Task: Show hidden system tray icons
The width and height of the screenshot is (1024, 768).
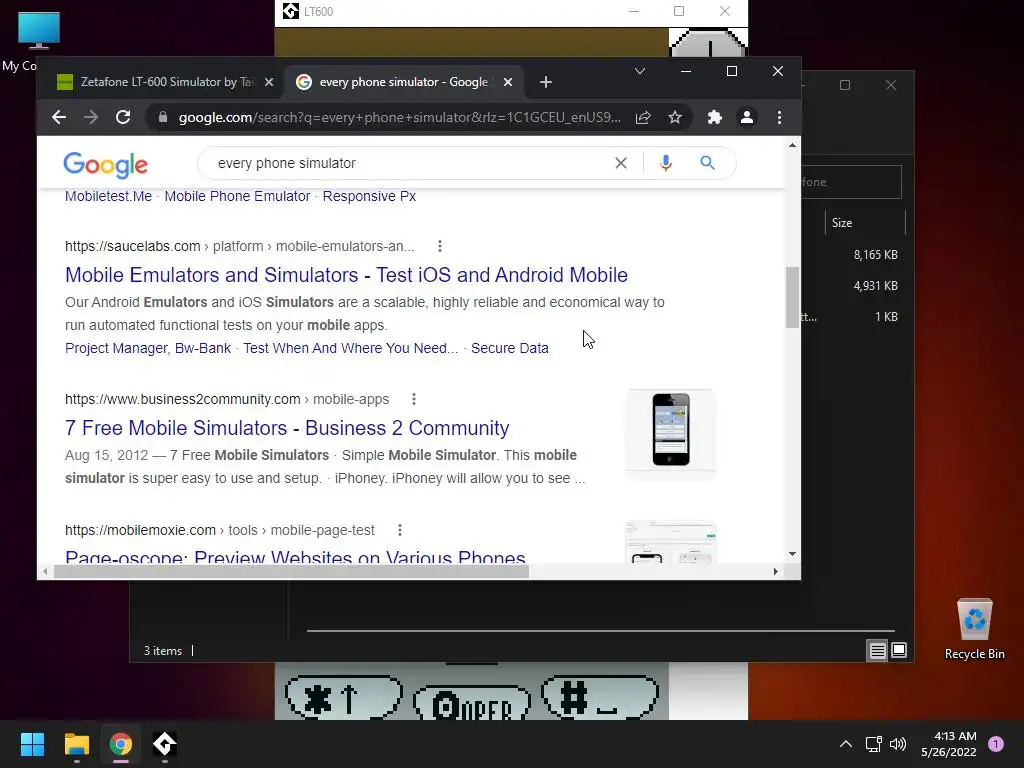Action: coord(846,744)
